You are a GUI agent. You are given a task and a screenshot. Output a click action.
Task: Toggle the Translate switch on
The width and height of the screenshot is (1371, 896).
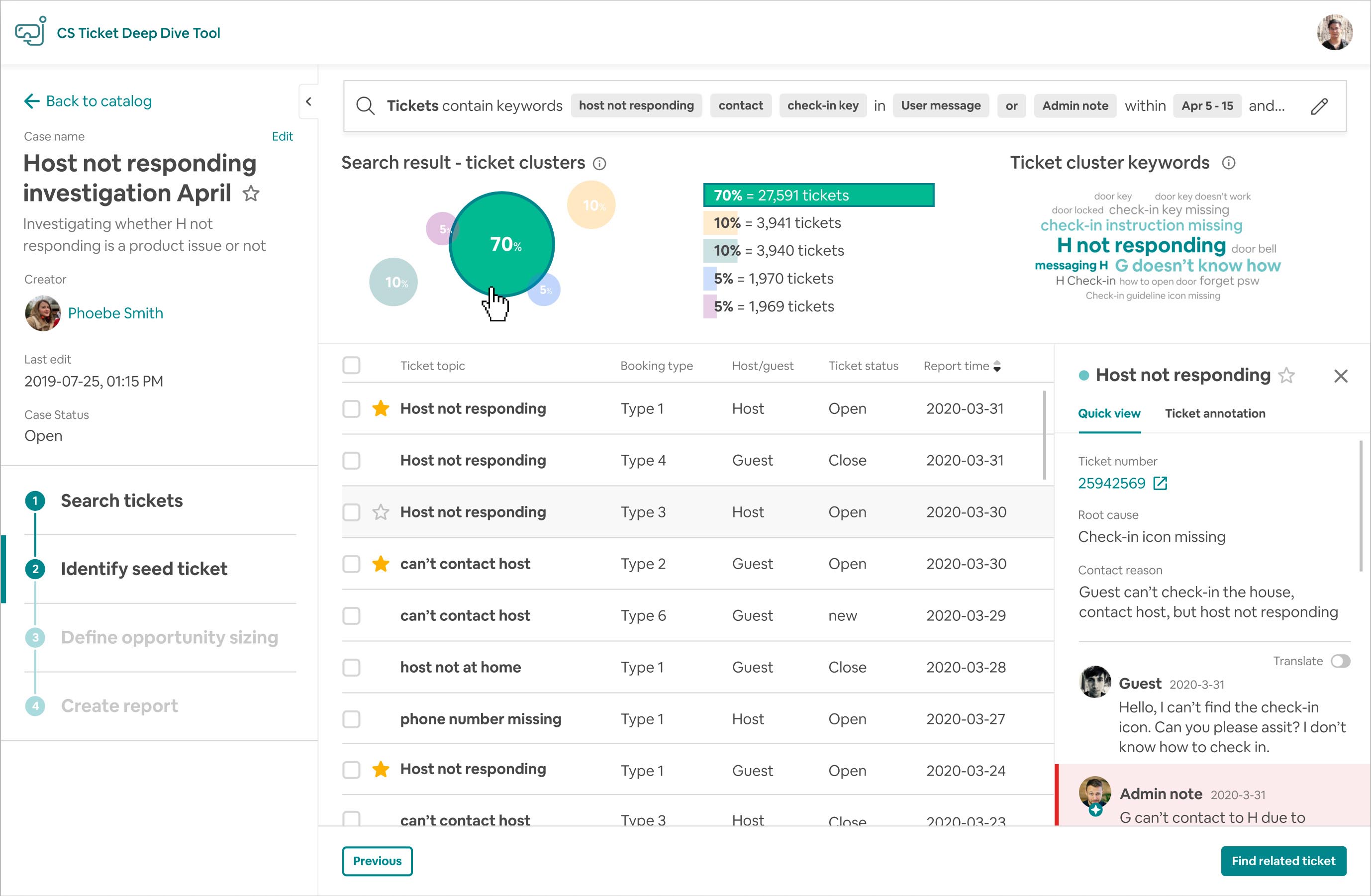coord(1340,661)
